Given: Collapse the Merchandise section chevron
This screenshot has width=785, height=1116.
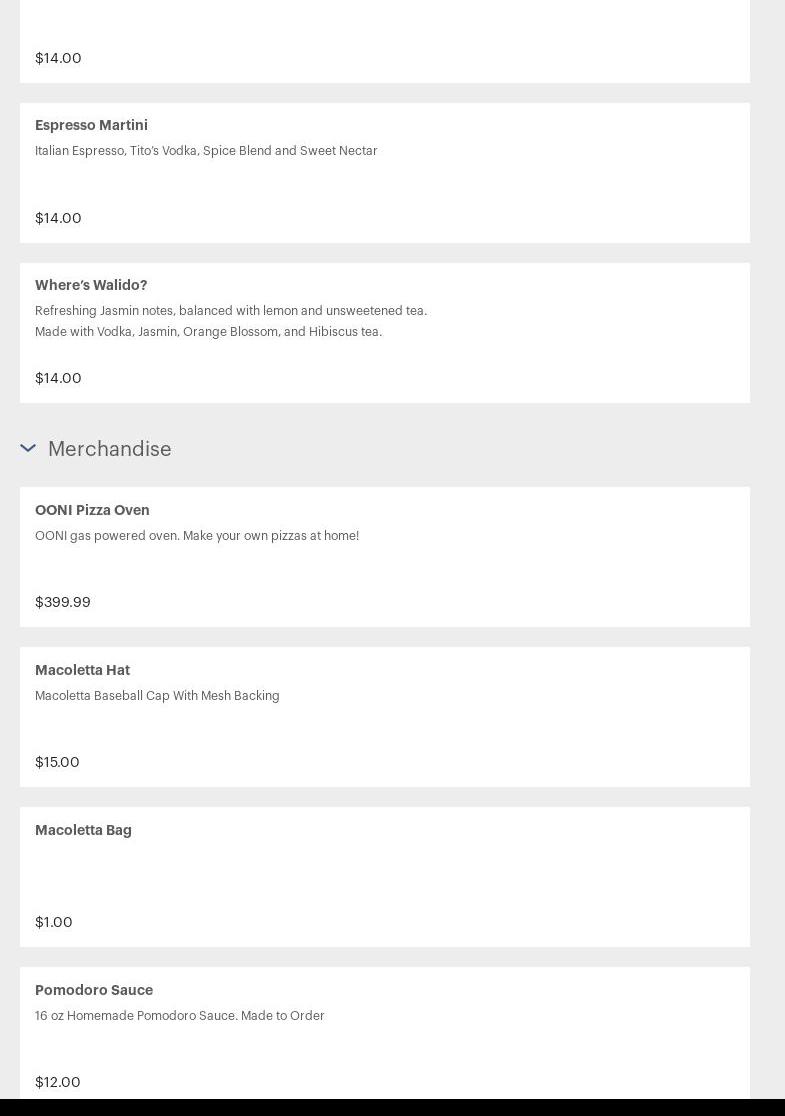Looking at the screenshot, I should (28, 448).
